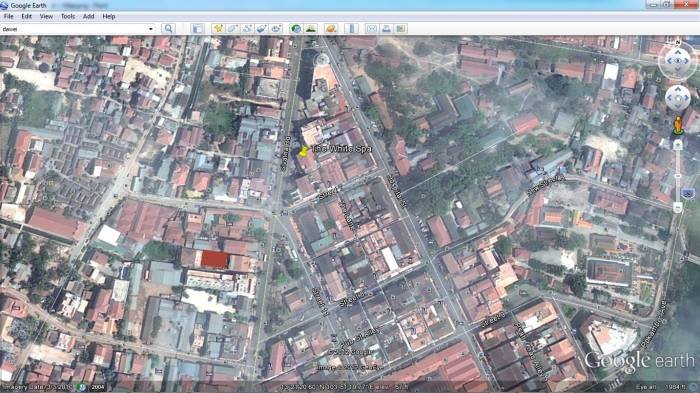Click the Print icon in toolbar
700x393 pixels.
pyautogui.click(x=386, y=29)
